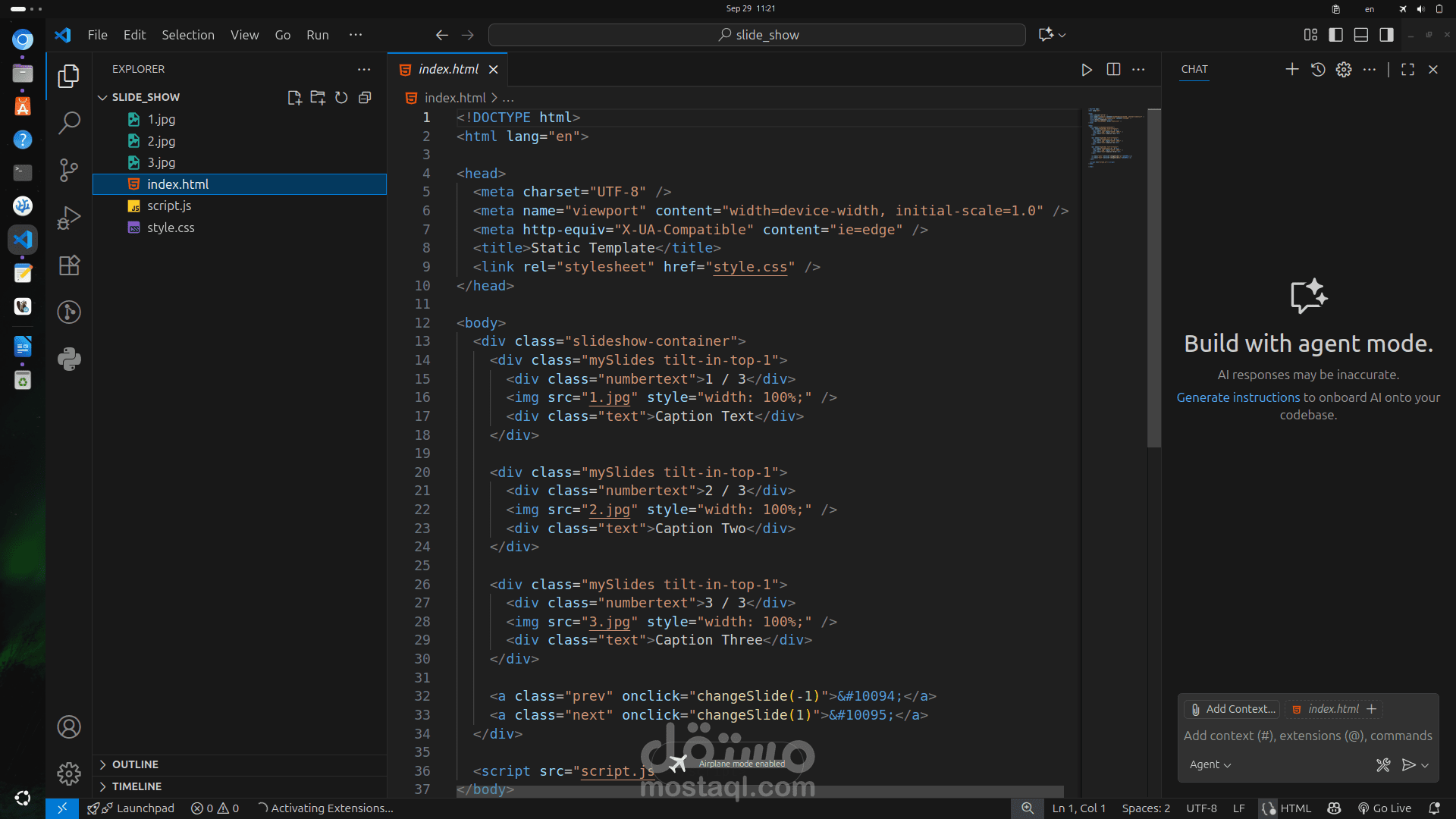
Task: Start a new chat with plus icon
Action: pos(1292,69)
